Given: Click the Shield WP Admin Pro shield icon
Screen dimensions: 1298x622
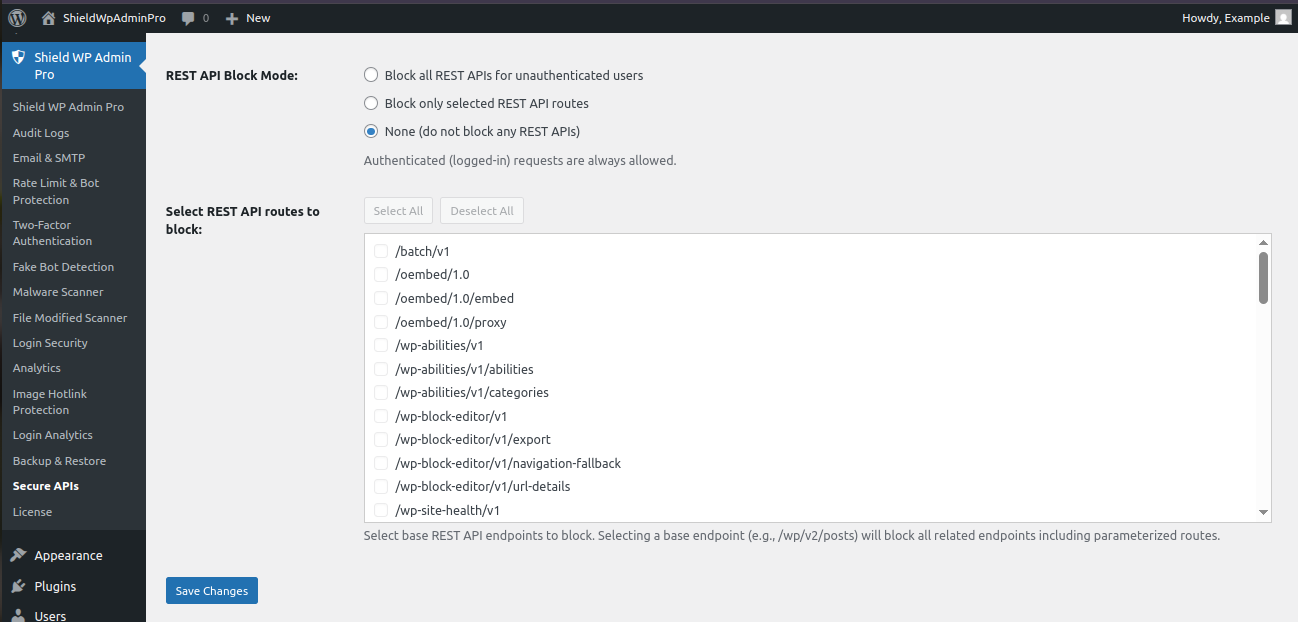Looking at the screenshot, I should (x=19, y=58).
